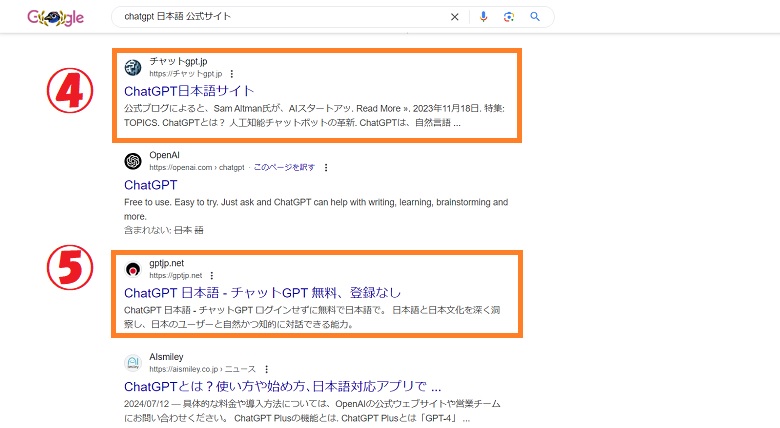Open the ChatGPT日本語サイト result link
This screenshot has height=428, width=780.
coord(189,91)
